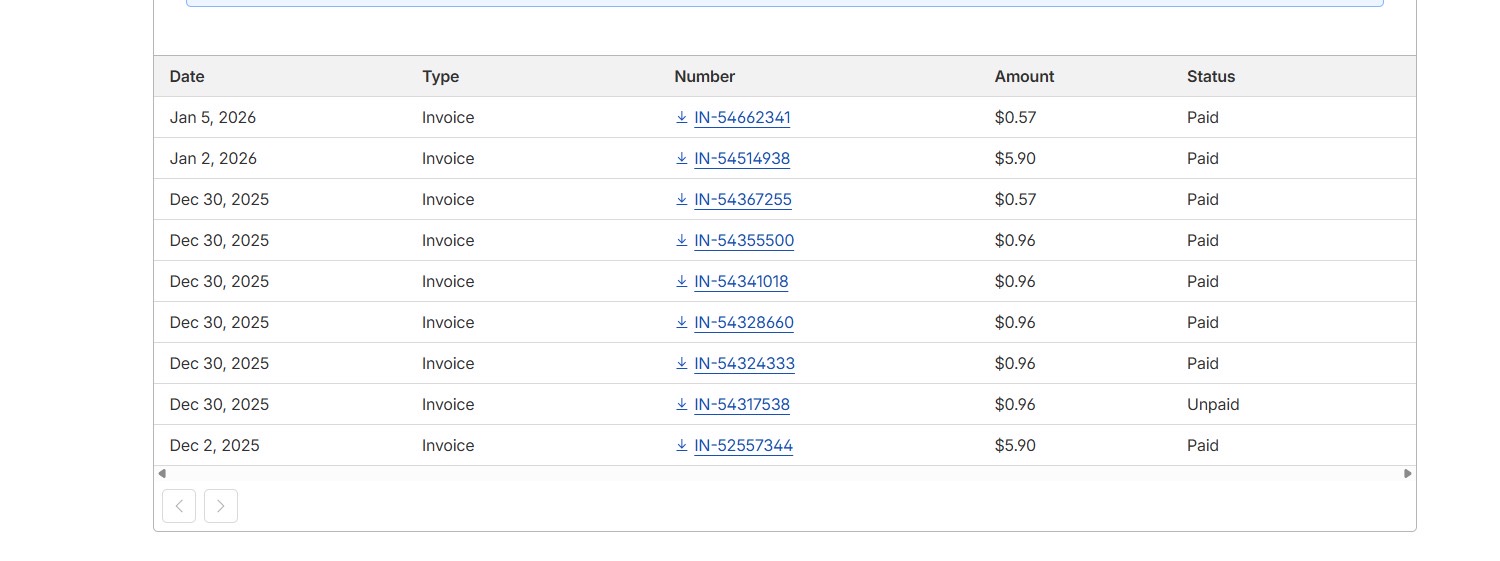The height and width of the screenshot is (561, 1500).
Task: Click download icon beside IN-54328660
Action: pyautogui.click(x=682, y=323)
